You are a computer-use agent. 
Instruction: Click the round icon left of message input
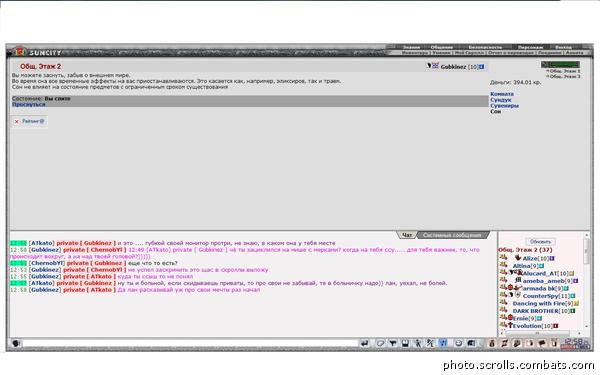click(16, 343)
